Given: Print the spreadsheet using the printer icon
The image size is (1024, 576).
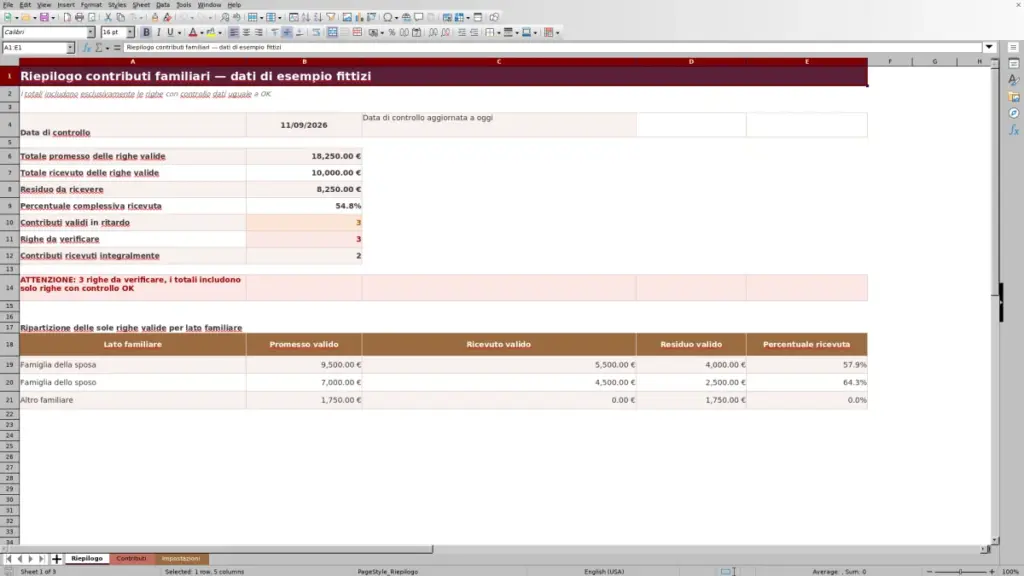Looking at the screenshot, I should coord(79,17).
